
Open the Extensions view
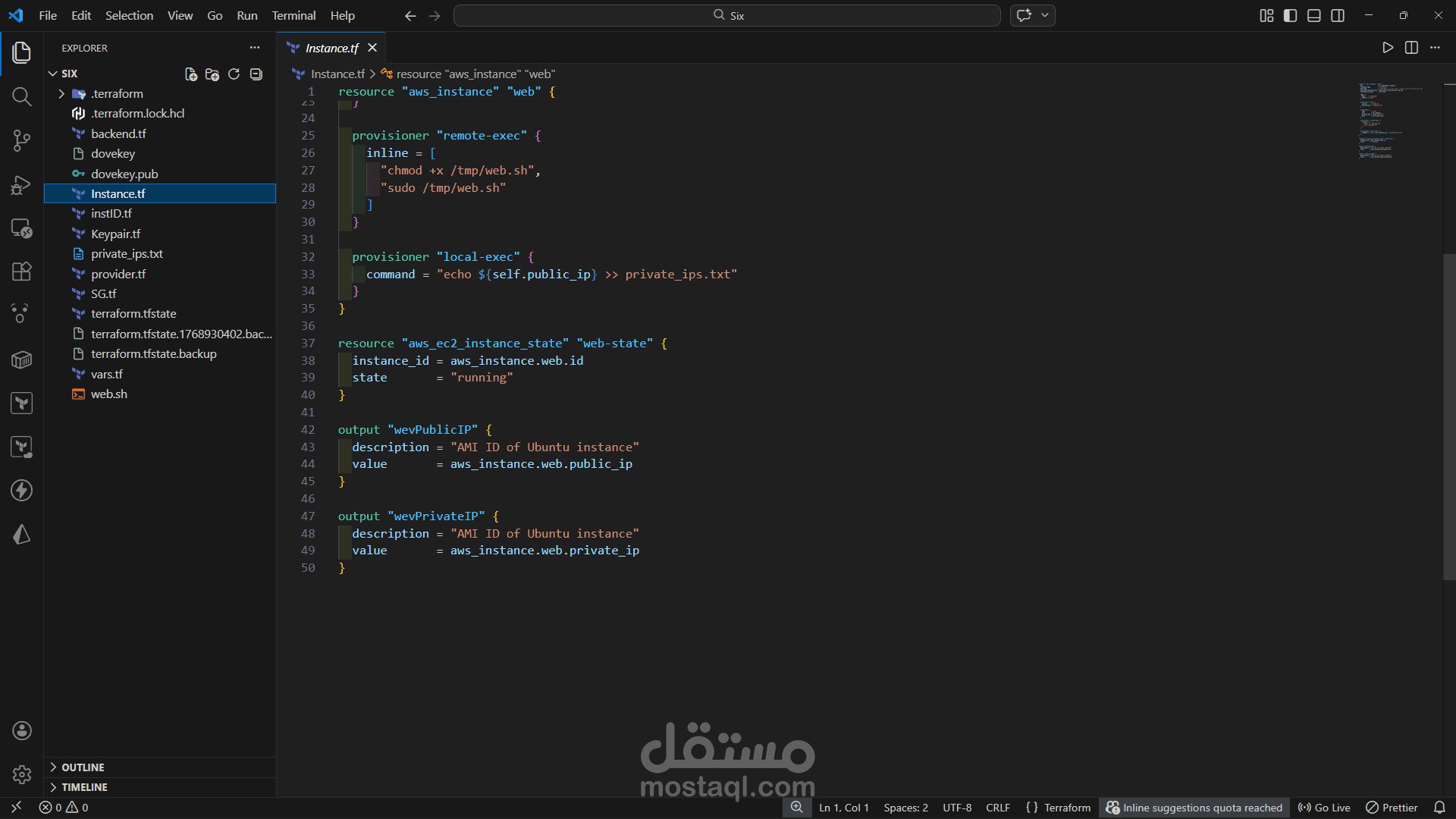click(21, 271)
